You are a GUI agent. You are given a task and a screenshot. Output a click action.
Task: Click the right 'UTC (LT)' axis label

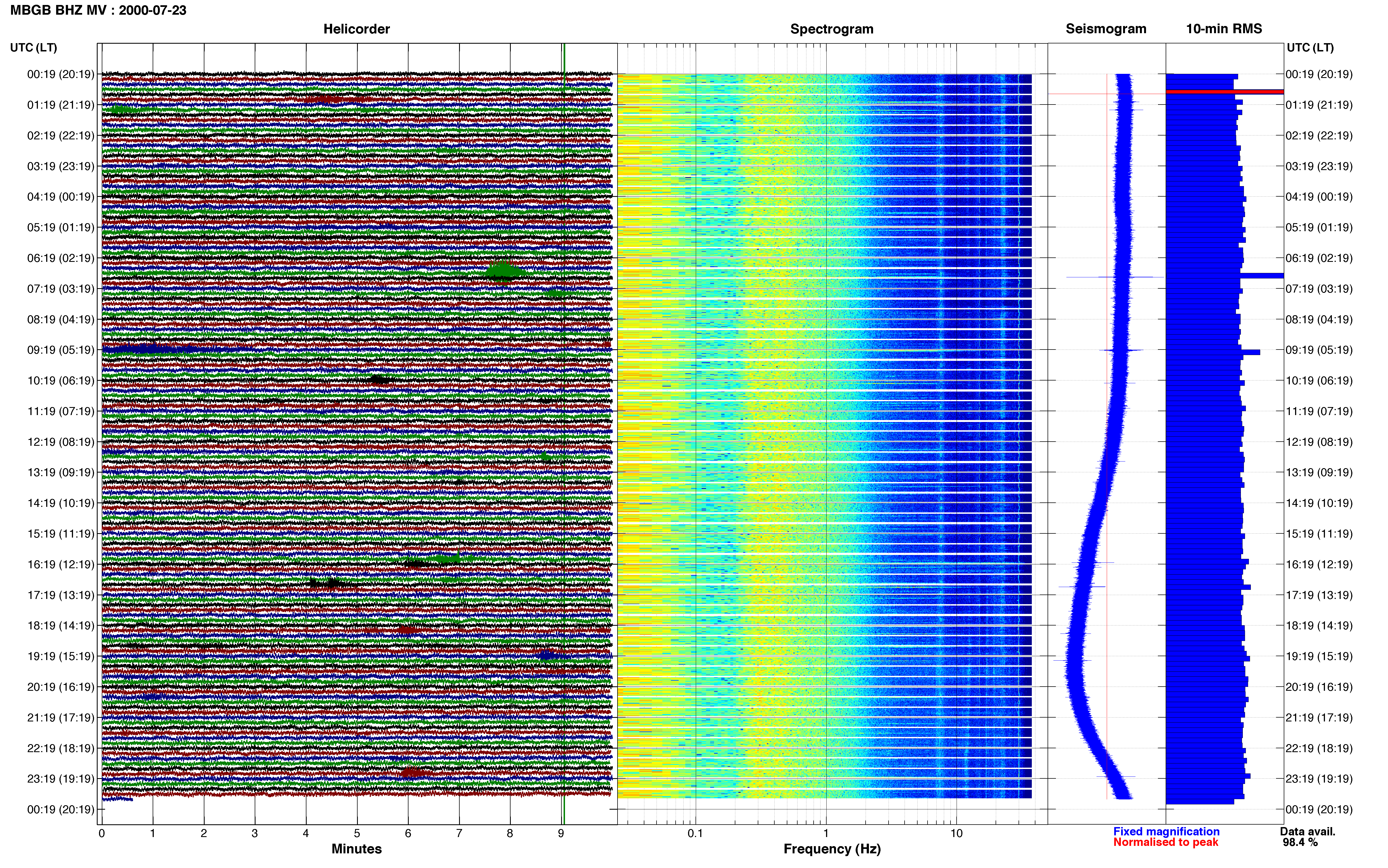click(x=1310, y=48)
